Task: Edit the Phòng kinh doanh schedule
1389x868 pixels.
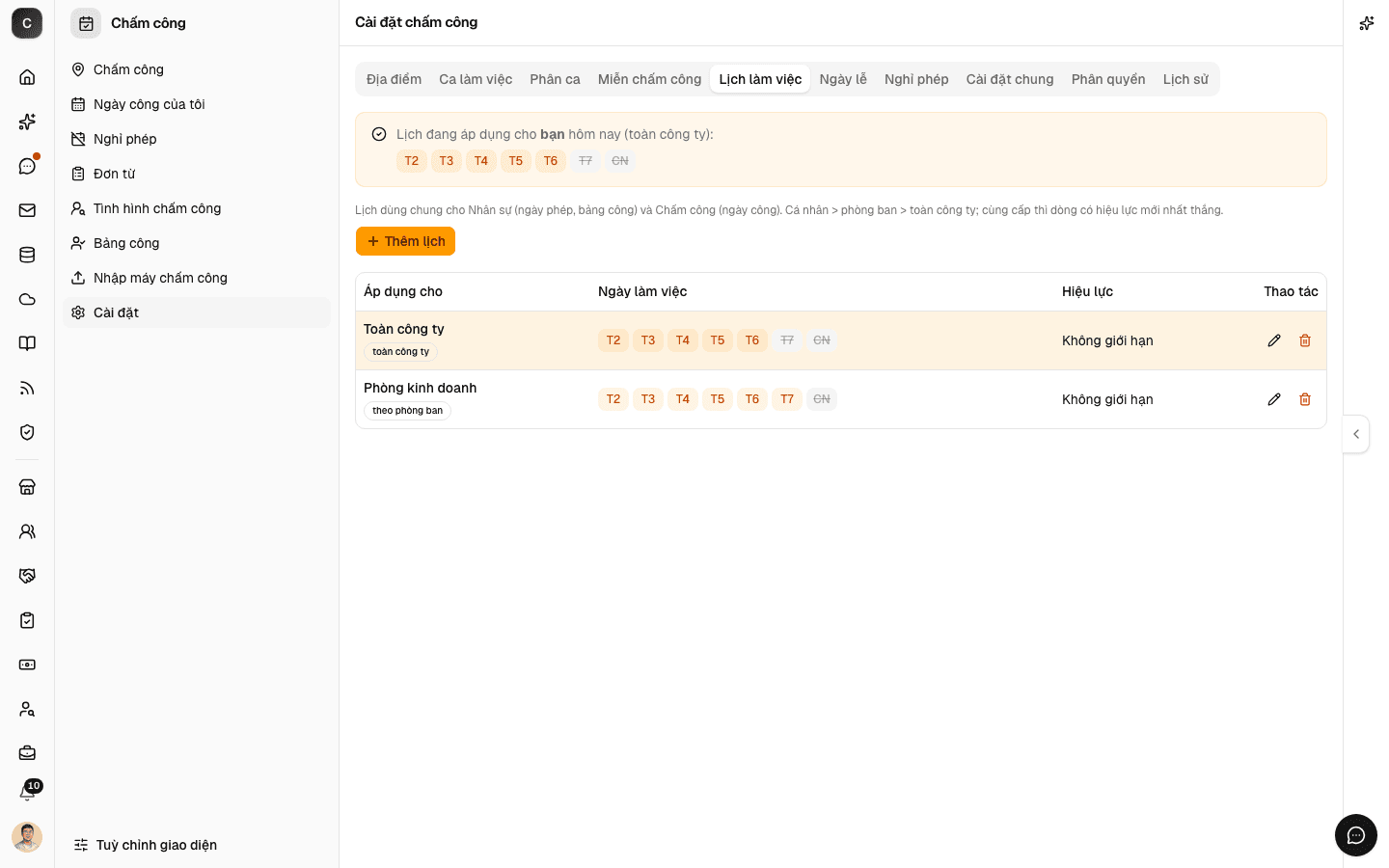Action: [1274, 399]
